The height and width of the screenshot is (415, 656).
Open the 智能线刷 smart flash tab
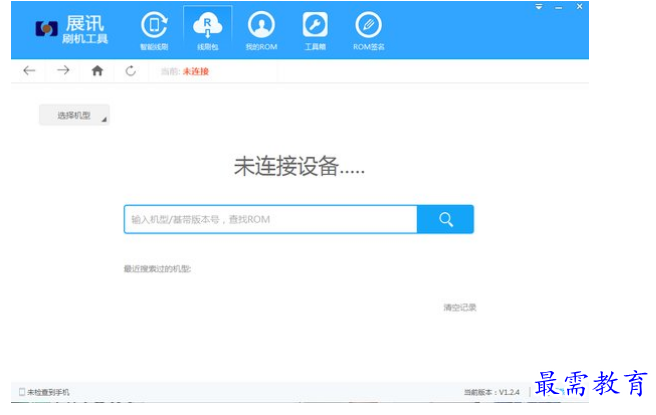154,31
